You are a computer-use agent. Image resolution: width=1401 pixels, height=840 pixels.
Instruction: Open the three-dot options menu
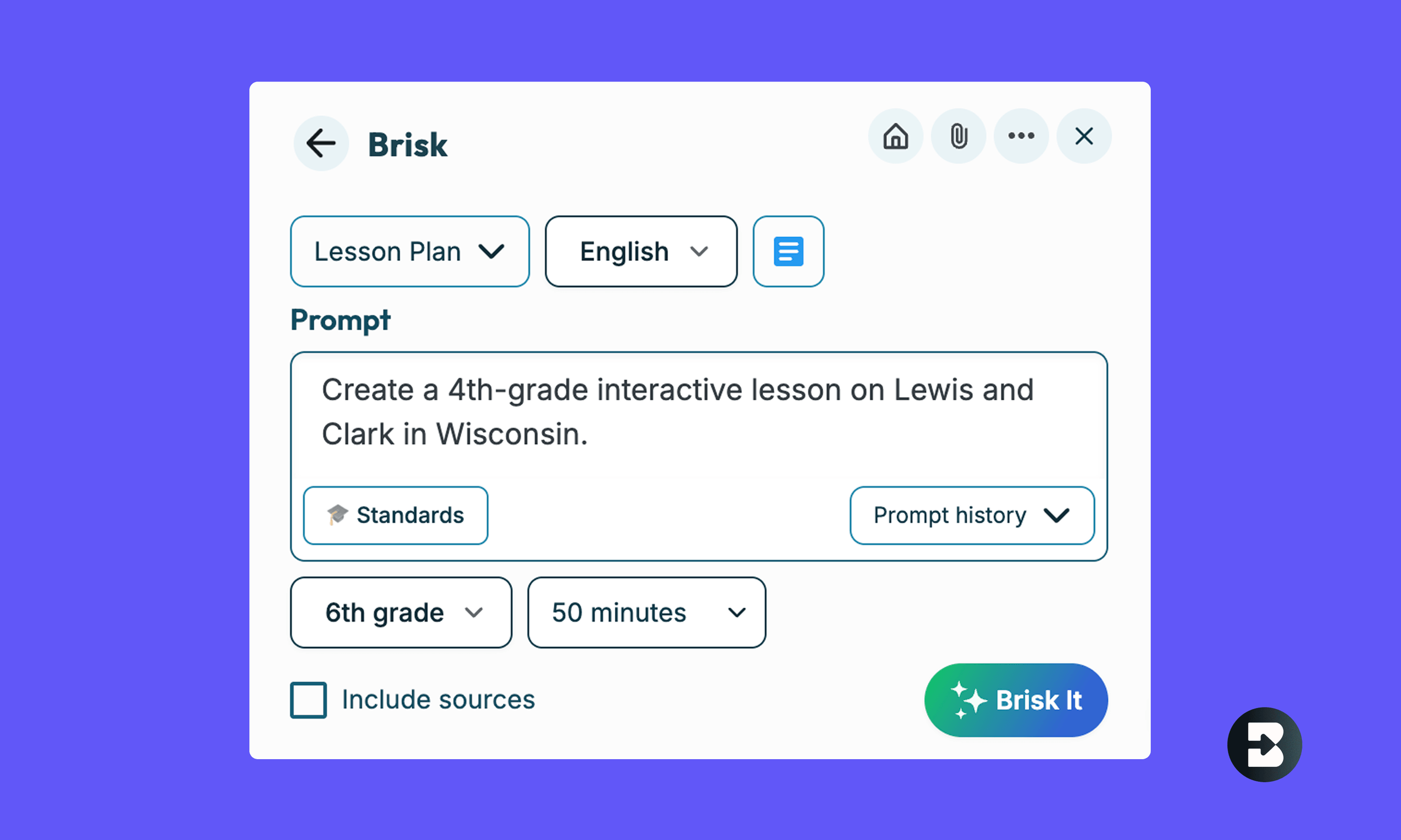[x=1021, y=136]
